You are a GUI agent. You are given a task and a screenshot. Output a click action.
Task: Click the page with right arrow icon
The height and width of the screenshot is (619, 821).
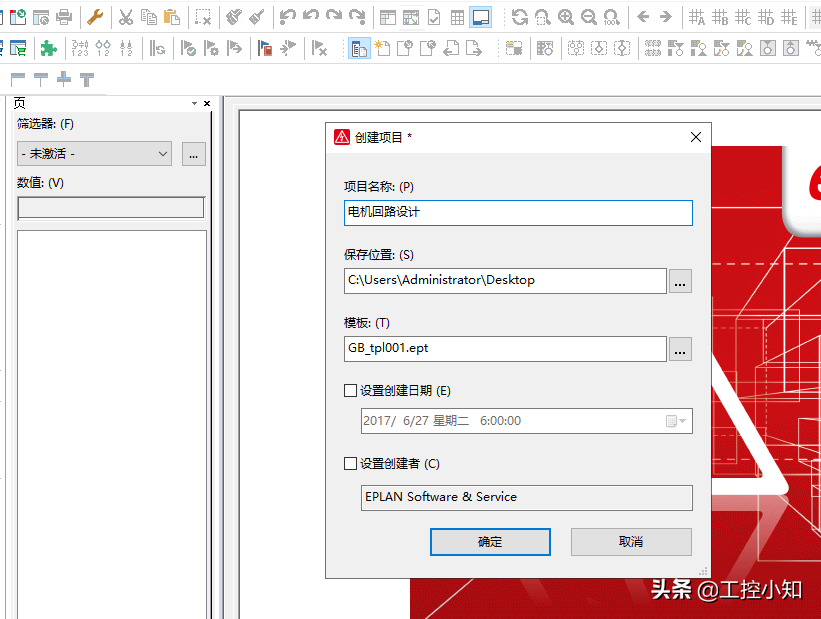474,49
